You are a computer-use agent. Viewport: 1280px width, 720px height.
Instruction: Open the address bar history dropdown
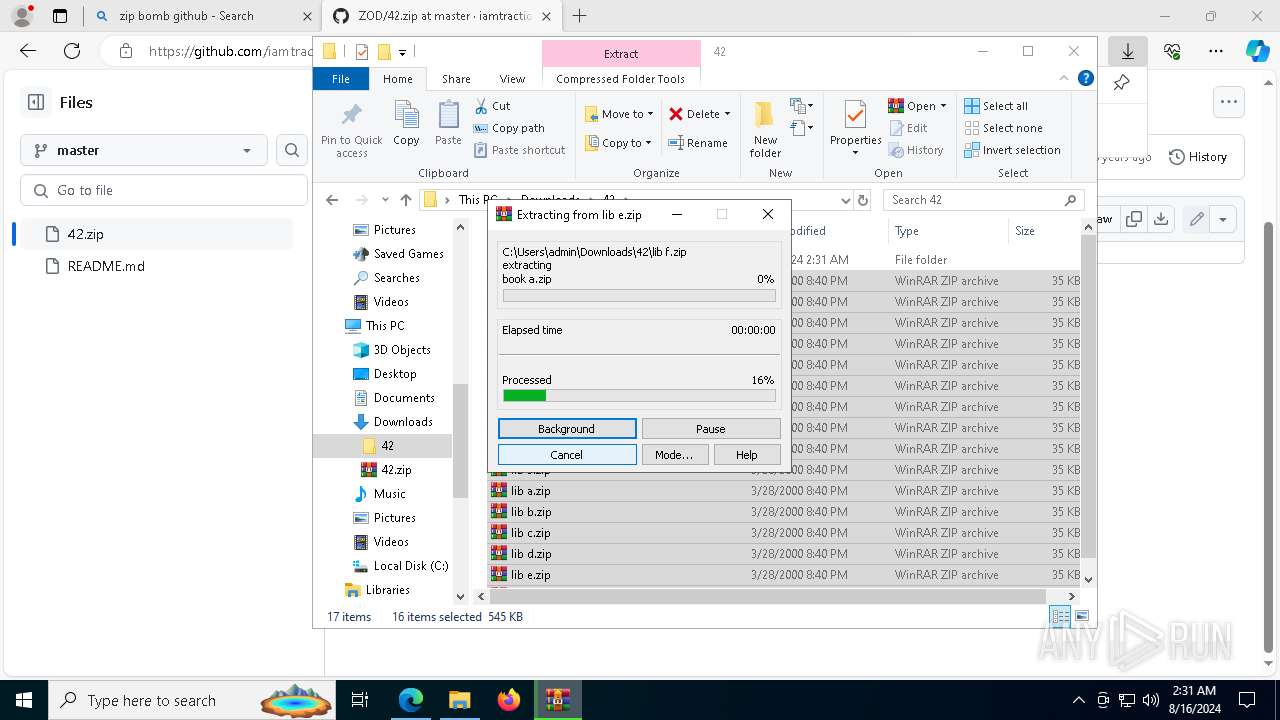coord(845,200)
